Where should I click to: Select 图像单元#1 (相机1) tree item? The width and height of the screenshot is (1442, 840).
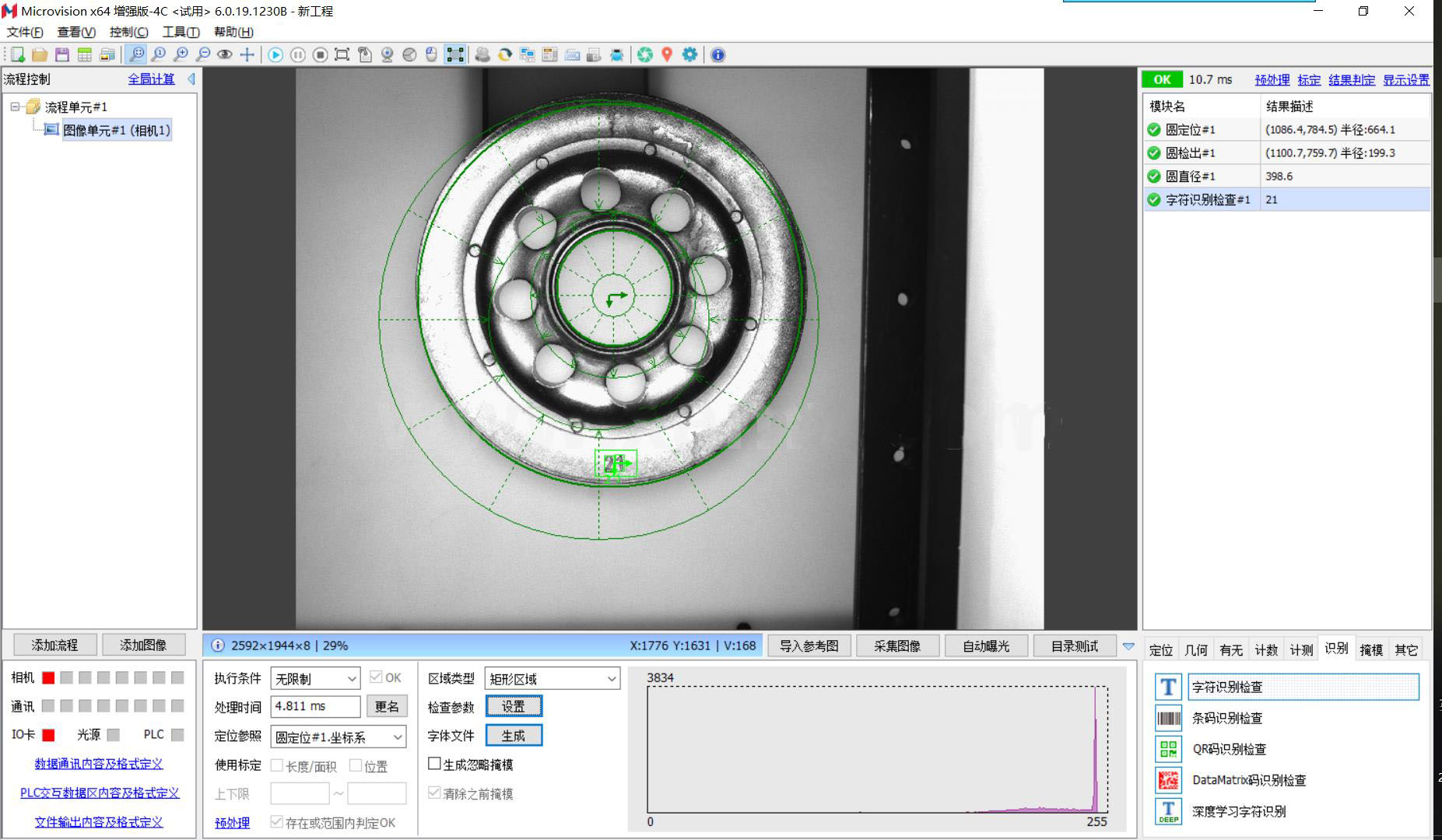[x=117, y=130]
